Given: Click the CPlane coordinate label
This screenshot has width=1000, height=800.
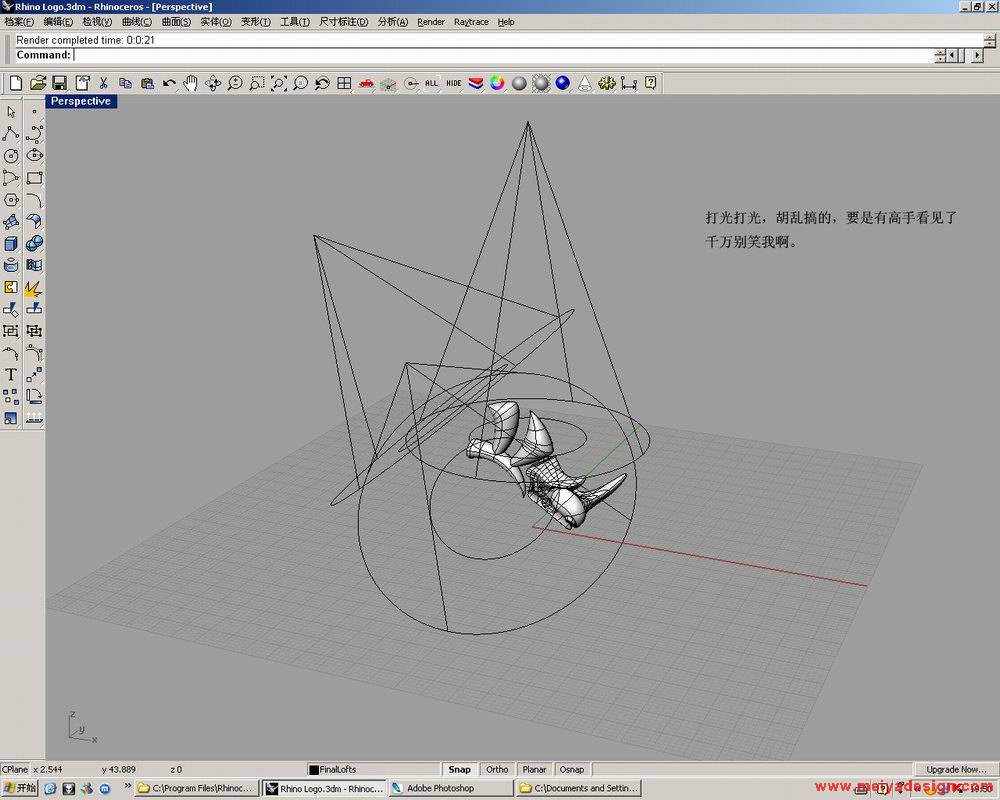Looking at the screenshot, I should click(15, 769).
